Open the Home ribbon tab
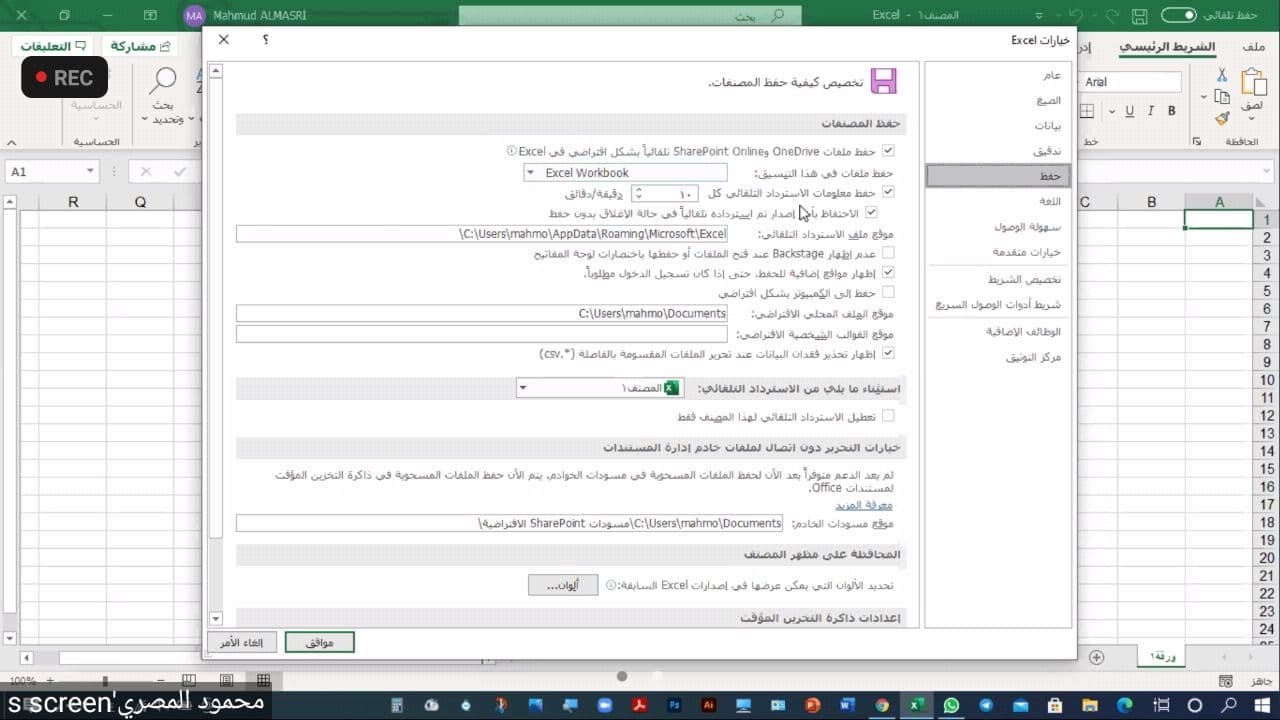Screen dimensions: 1280x720 point(1166,47)
